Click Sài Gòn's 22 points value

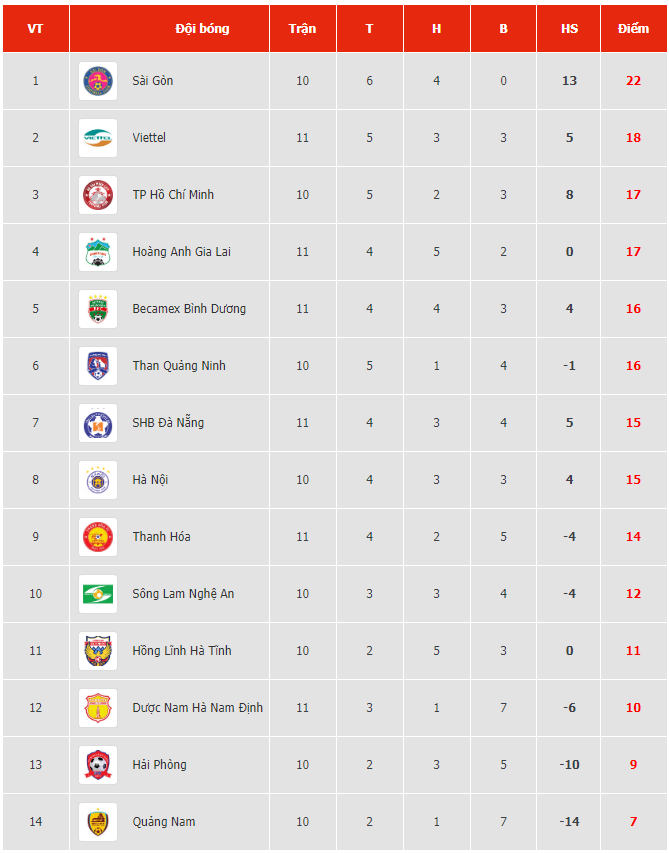tap(633, 81)
